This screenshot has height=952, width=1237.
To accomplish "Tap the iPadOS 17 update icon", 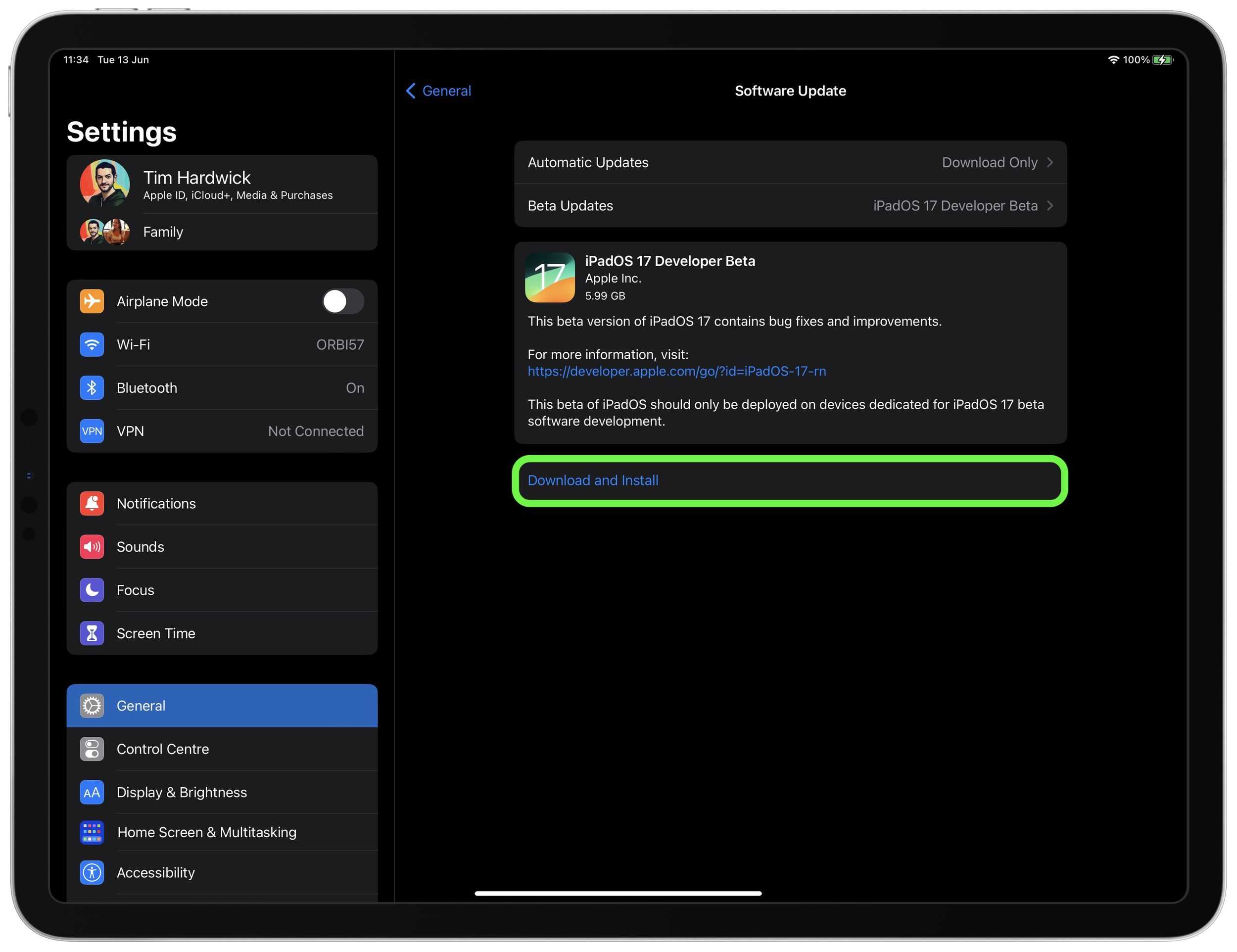I will click(550, 278).
